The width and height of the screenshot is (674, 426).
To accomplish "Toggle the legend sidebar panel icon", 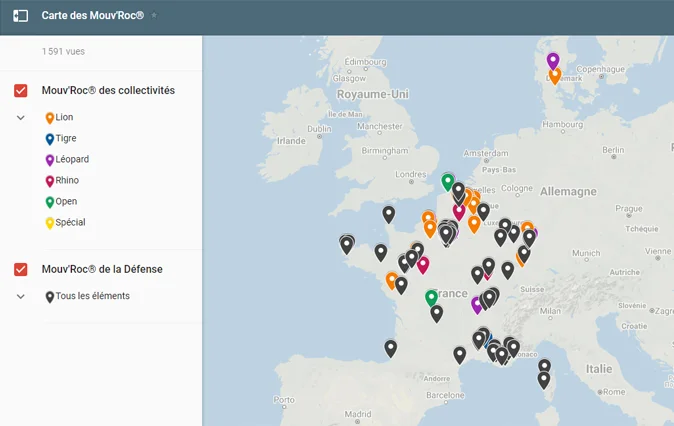I will (20, 17).
